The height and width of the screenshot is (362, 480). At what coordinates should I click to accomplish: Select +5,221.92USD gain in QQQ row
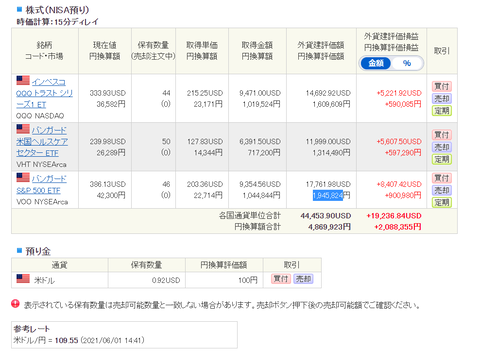(399, 93)
